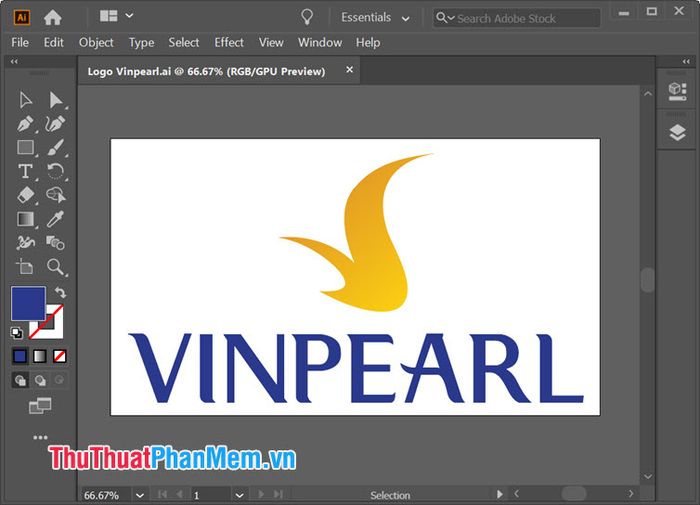This screenshot has height=505, width=700.
Task: Enable Draw Inside mode
Action: click(x=59, y=380)
